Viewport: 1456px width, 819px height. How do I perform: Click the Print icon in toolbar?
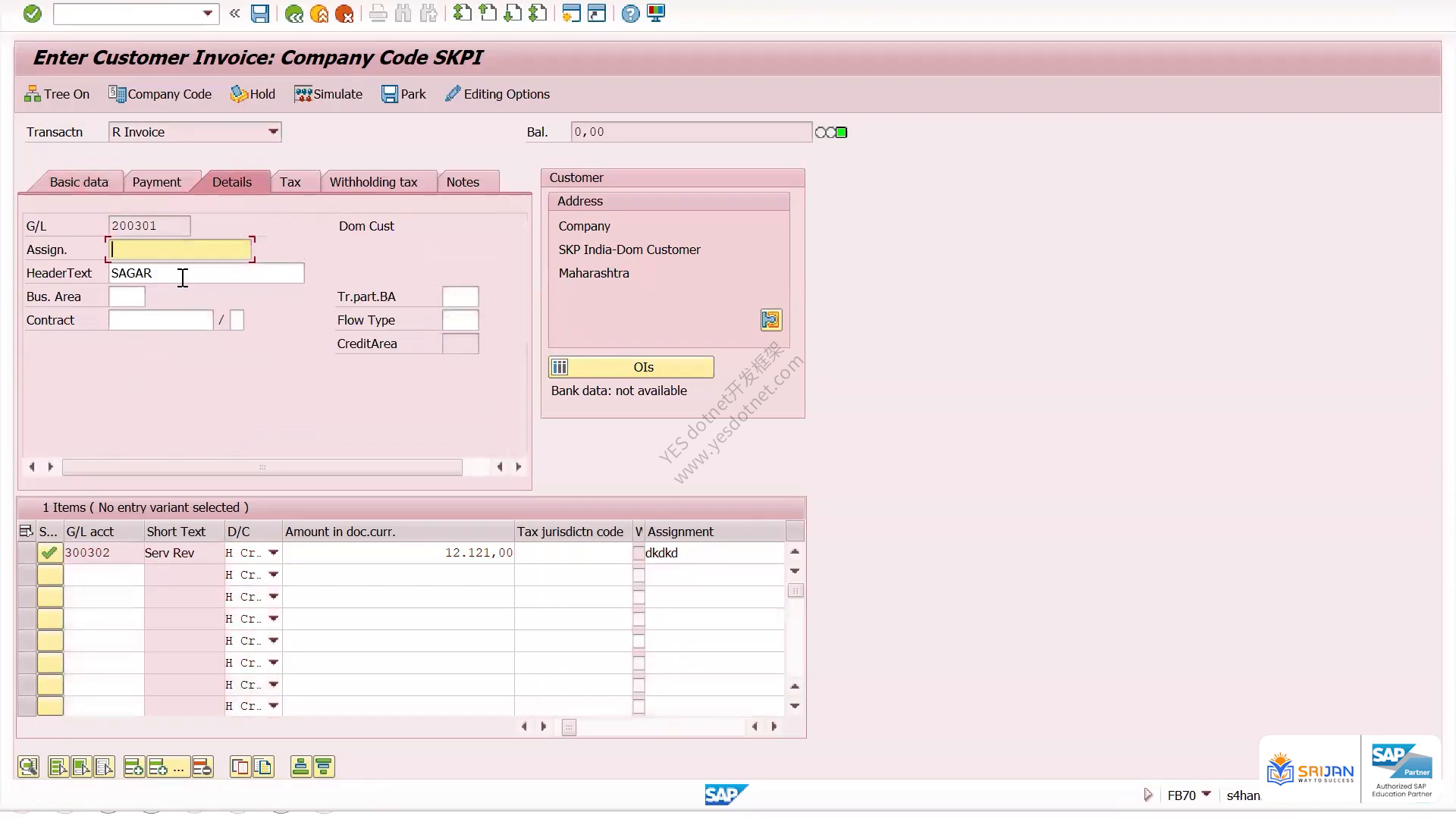pyautogui.click(x=378, y=14)
